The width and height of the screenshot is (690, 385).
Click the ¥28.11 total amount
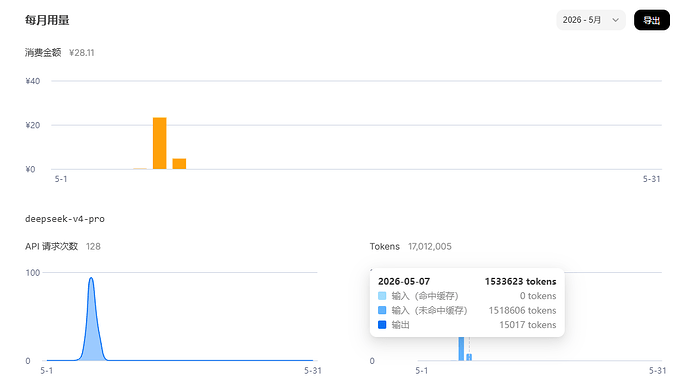[x=81, y=53]
